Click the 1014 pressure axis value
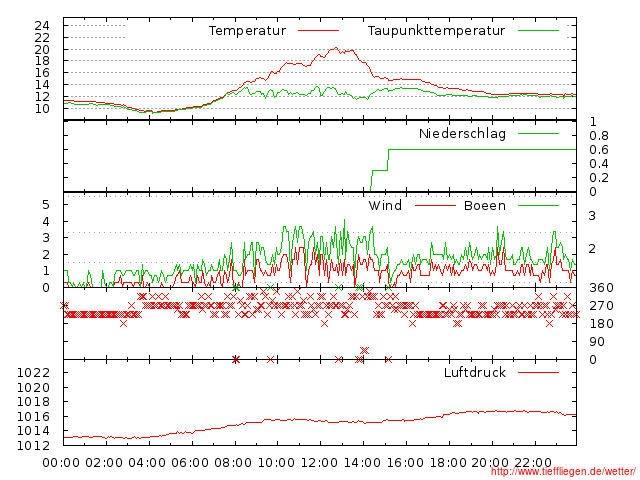This screenshot has height=480, width=640. pos(33,431)
